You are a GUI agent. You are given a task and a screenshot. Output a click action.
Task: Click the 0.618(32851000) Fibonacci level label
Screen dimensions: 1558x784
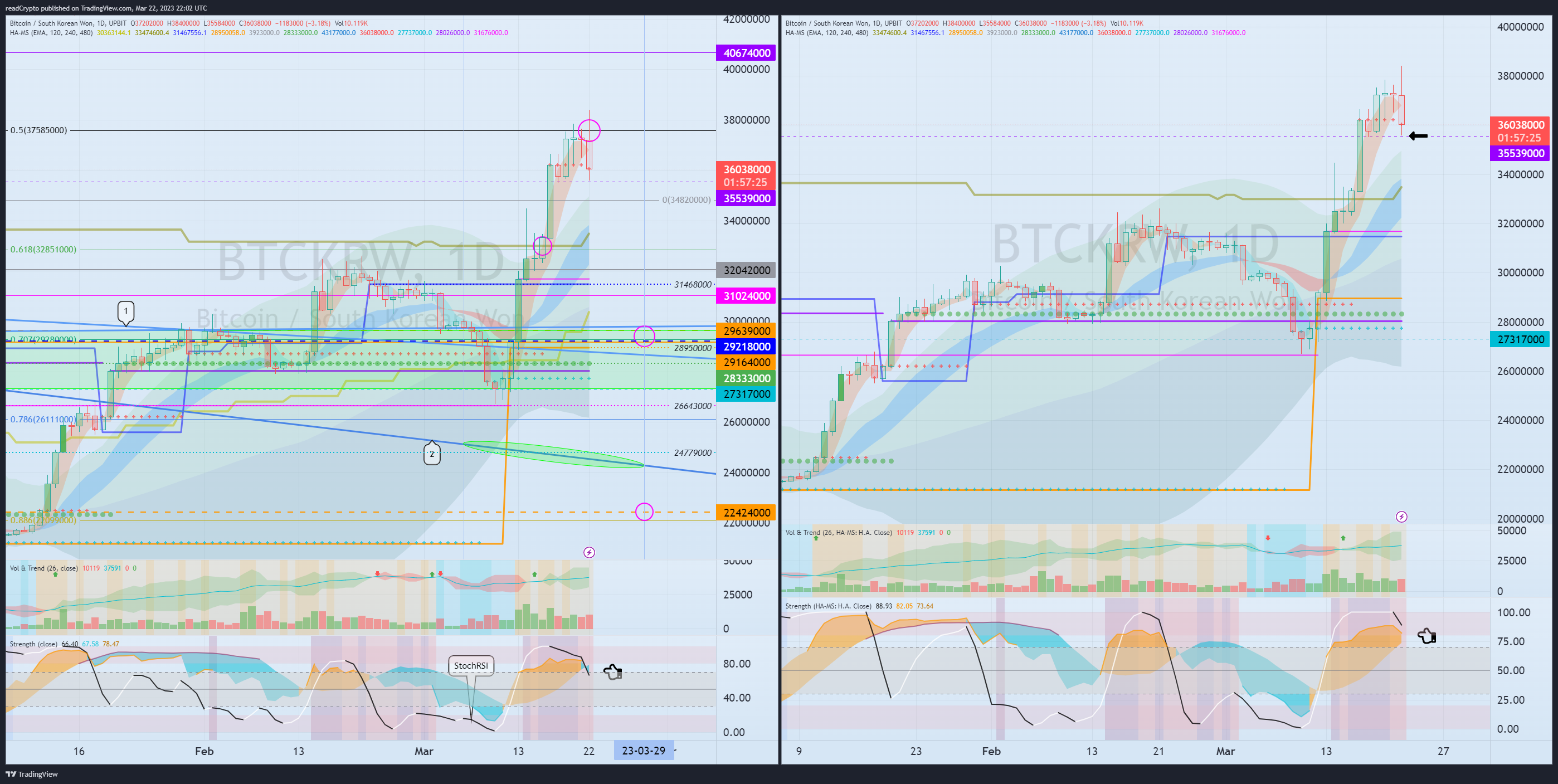point(43,249)
